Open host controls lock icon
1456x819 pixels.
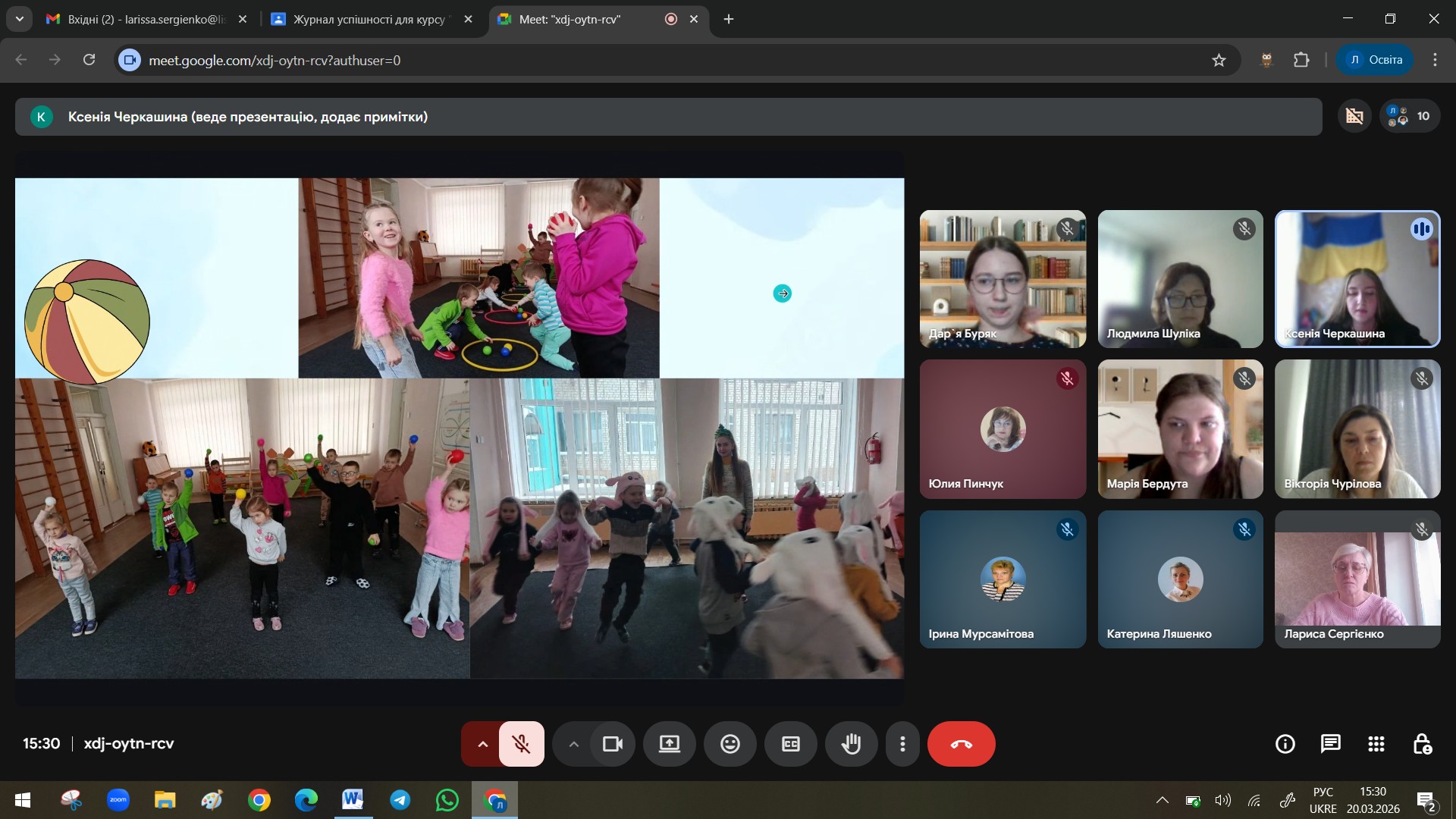click(x=1422, y=744)
